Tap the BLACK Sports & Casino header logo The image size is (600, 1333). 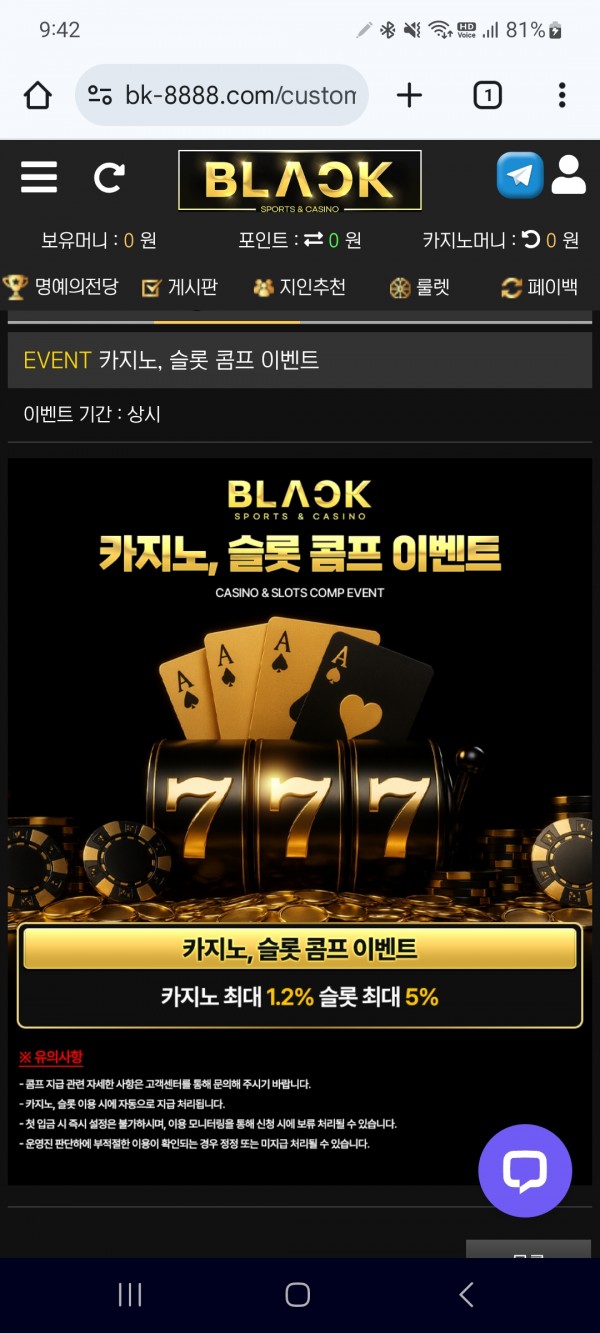point(299,180)
